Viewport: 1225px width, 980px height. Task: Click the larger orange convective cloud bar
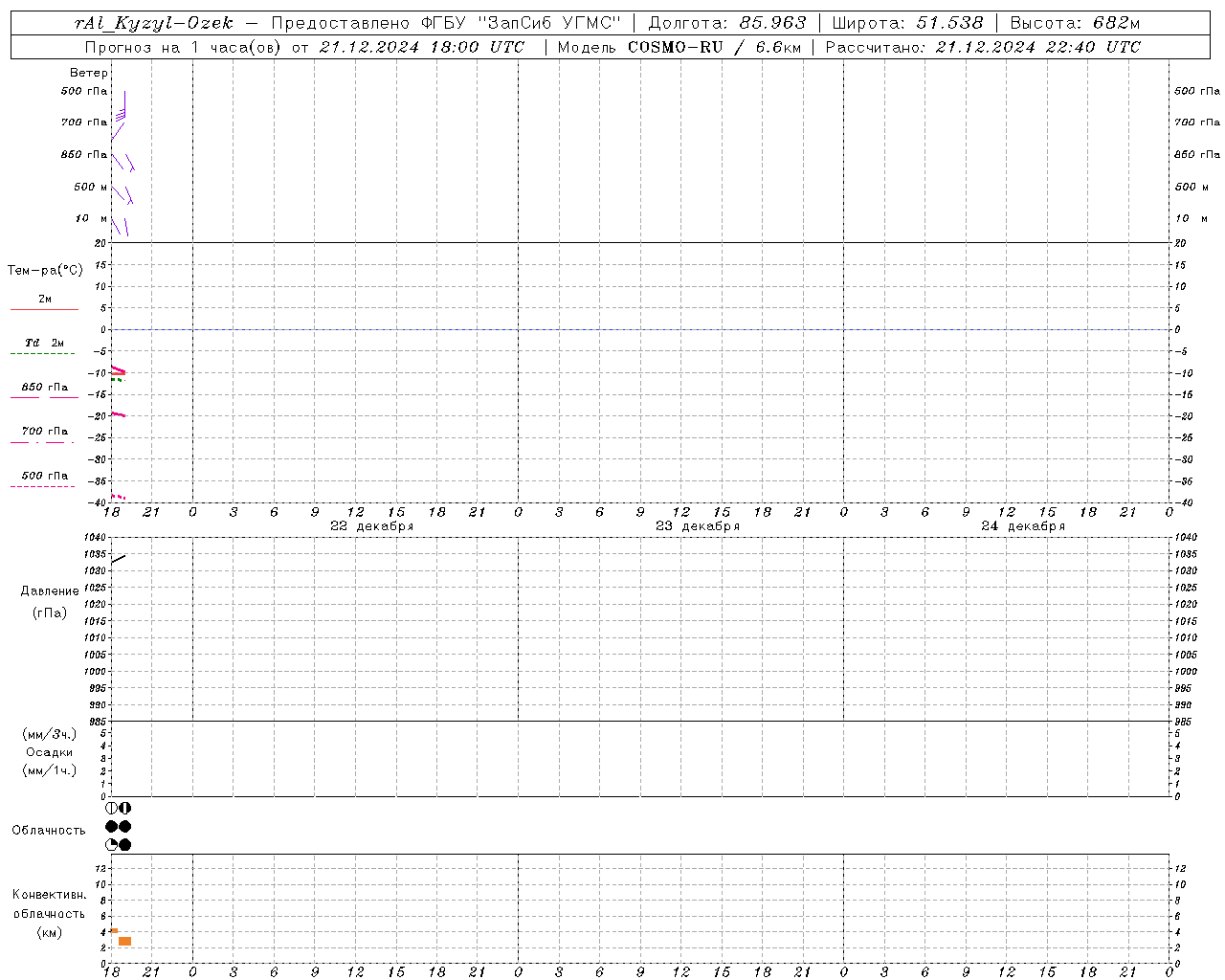[124, 942]
